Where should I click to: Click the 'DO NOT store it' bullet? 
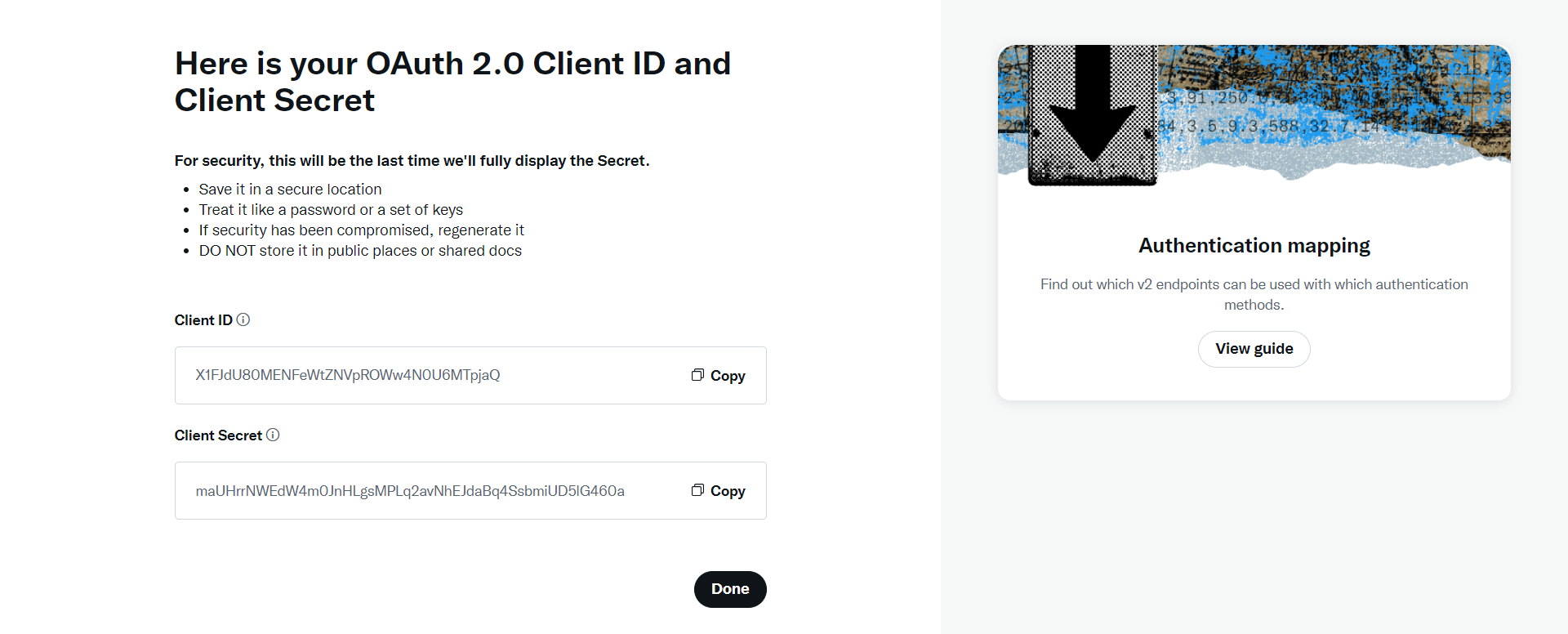pyautogui.click(x=360, y=251)
